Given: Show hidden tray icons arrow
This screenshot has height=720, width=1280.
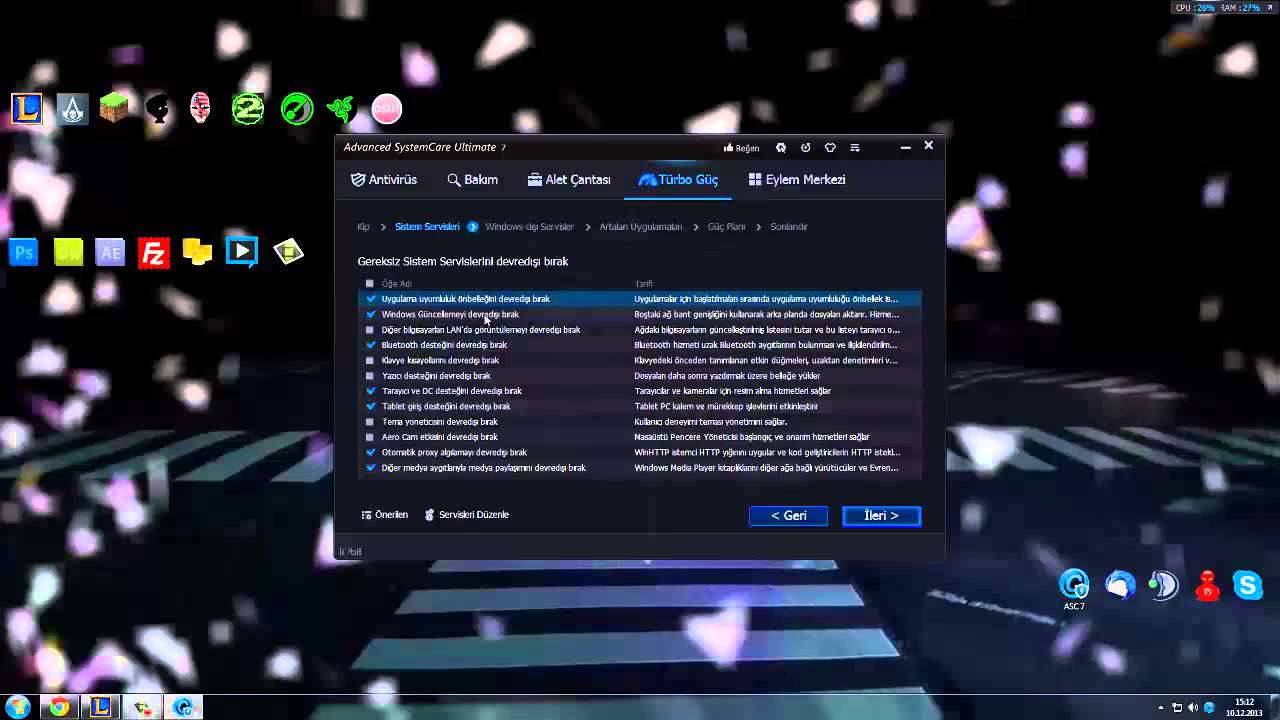Looking at the screenshot, I should point(1161,708).
